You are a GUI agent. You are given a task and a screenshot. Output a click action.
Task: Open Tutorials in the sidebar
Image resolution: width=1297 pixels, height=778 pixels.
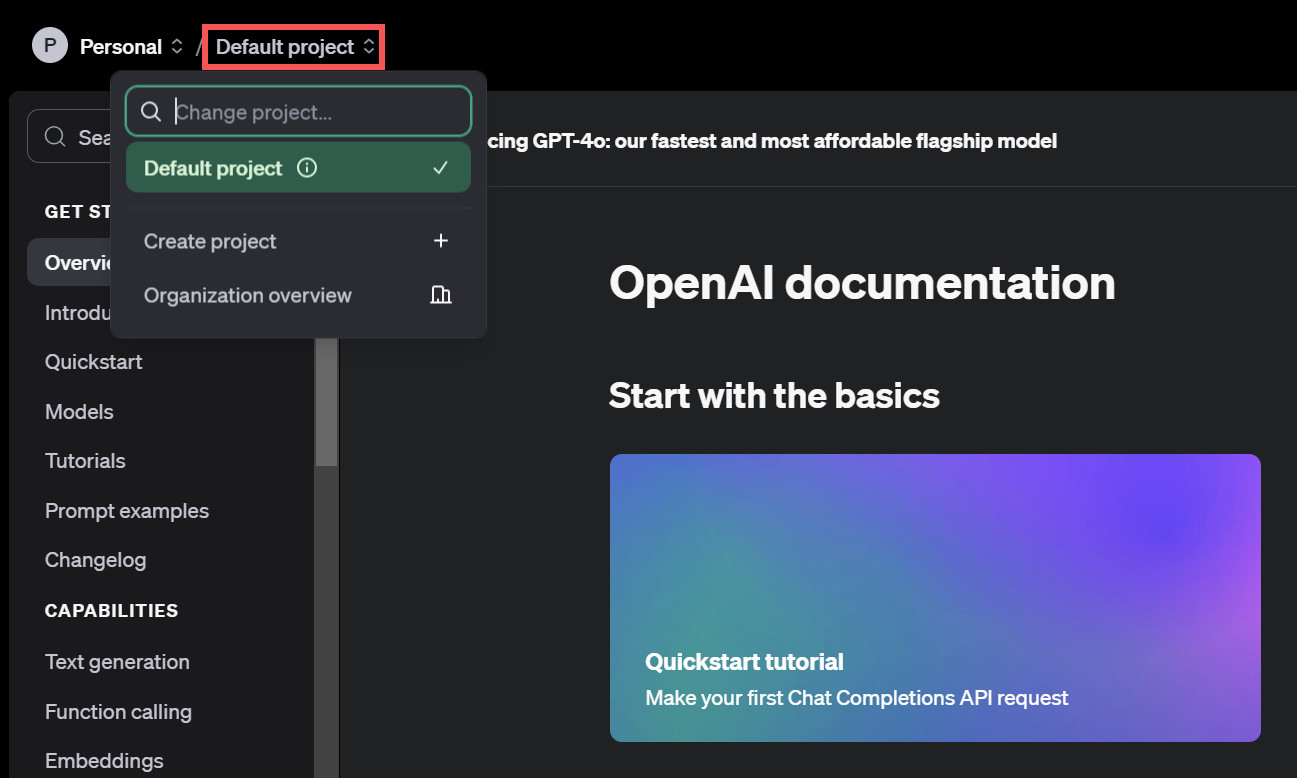(85, 461)
